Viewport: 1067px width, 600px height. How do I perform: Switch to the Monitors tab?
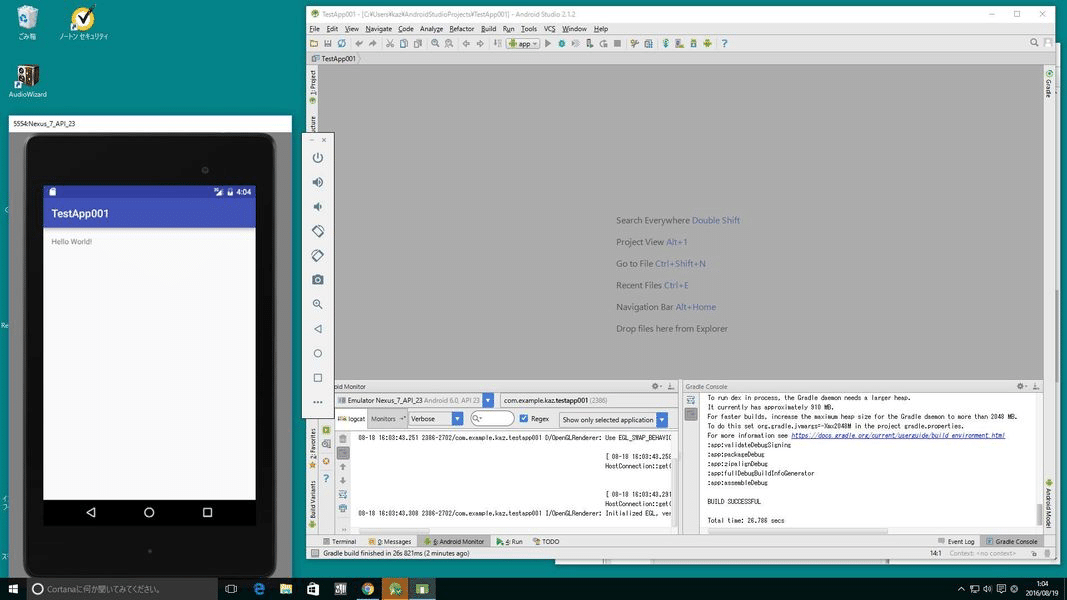386,419
